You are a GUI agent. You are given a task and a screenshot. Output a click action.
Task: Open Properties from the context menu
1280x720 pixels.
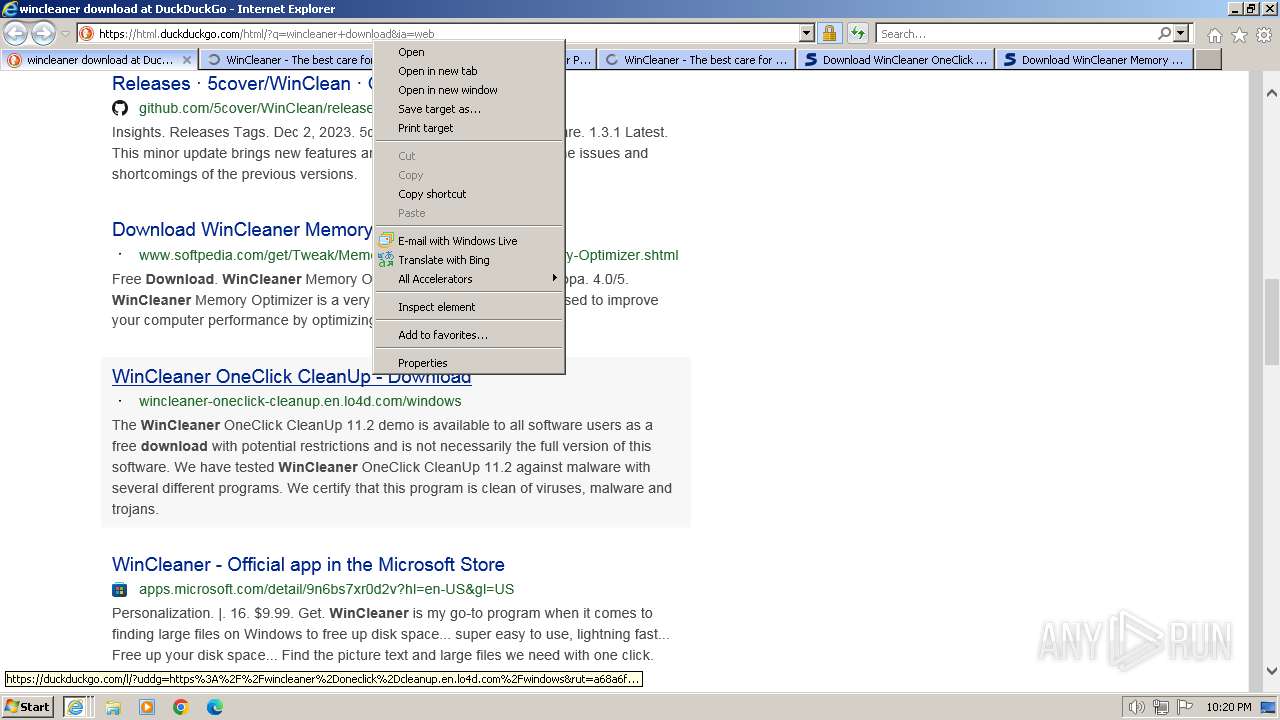(469, 363)
